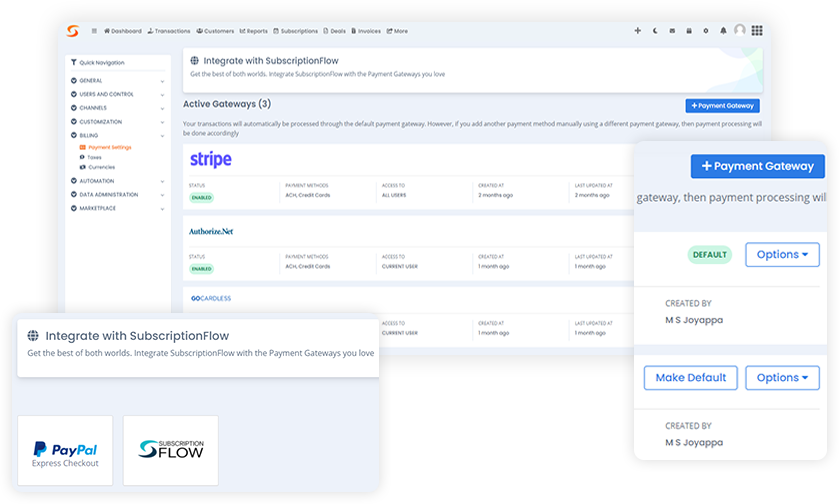
Task: Click 'ALL USERS' in Stripe row
Action: pyautogui.click(x=394, y=195)
